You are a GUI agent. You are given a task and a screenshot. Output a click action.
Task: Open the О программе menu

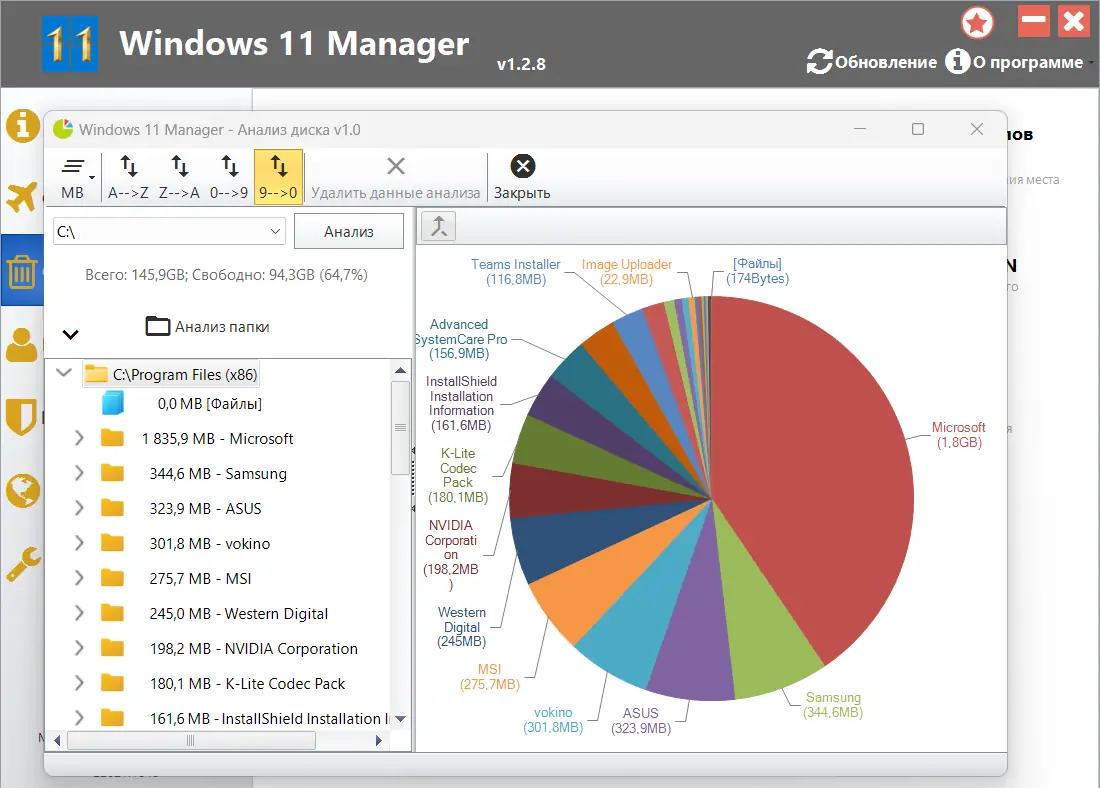coord(1019,62)
